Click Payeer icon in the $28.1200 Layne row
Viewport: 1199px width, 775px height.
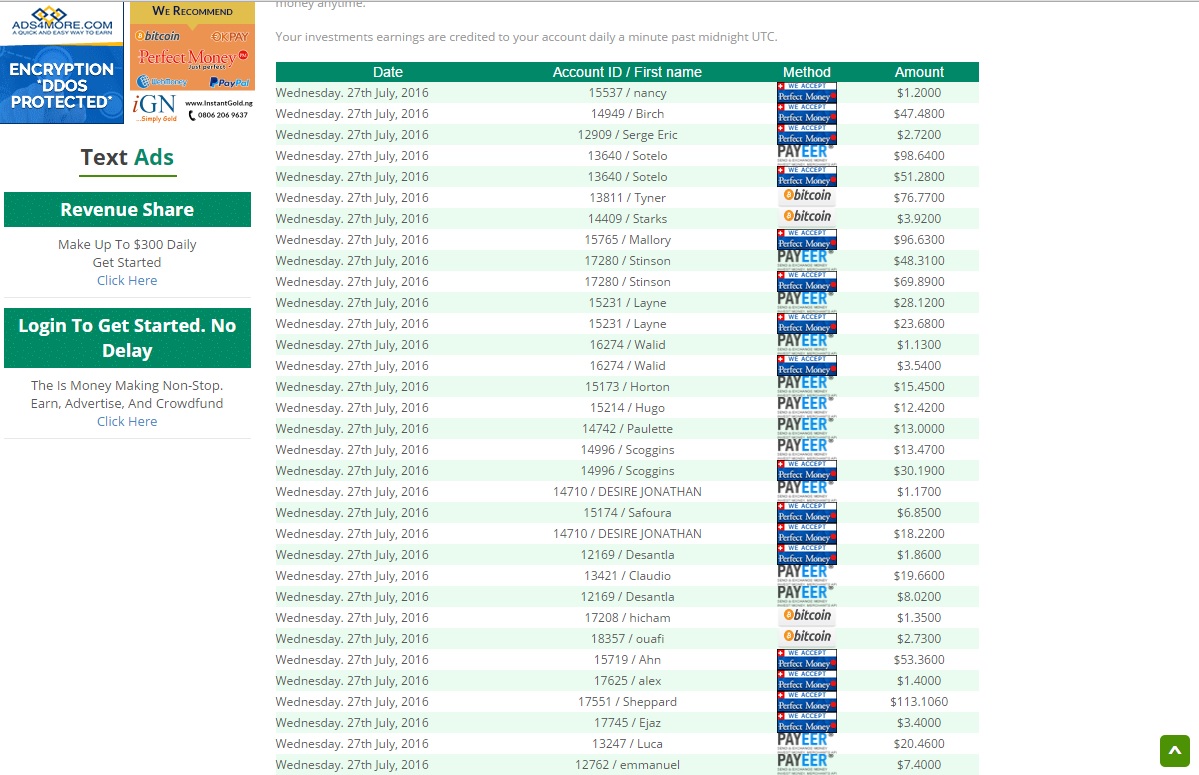click(x=807, y=302)
